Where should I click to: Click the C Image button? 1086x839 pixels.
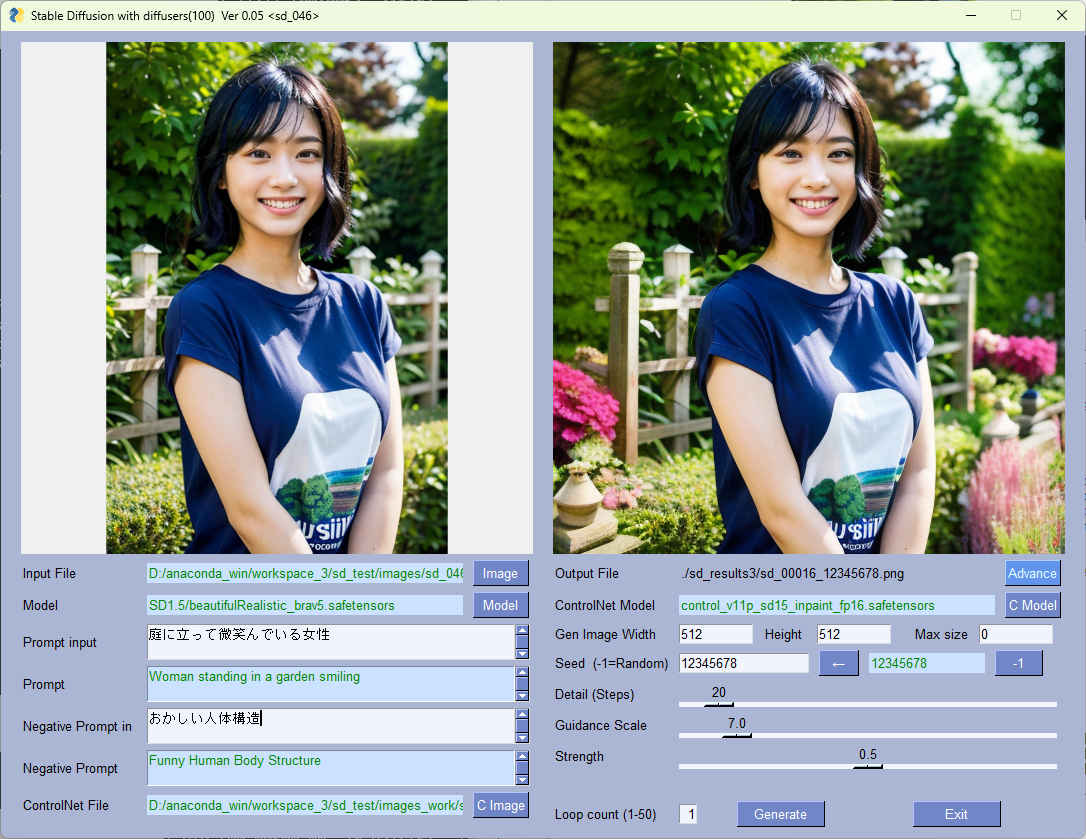[500, 805]
